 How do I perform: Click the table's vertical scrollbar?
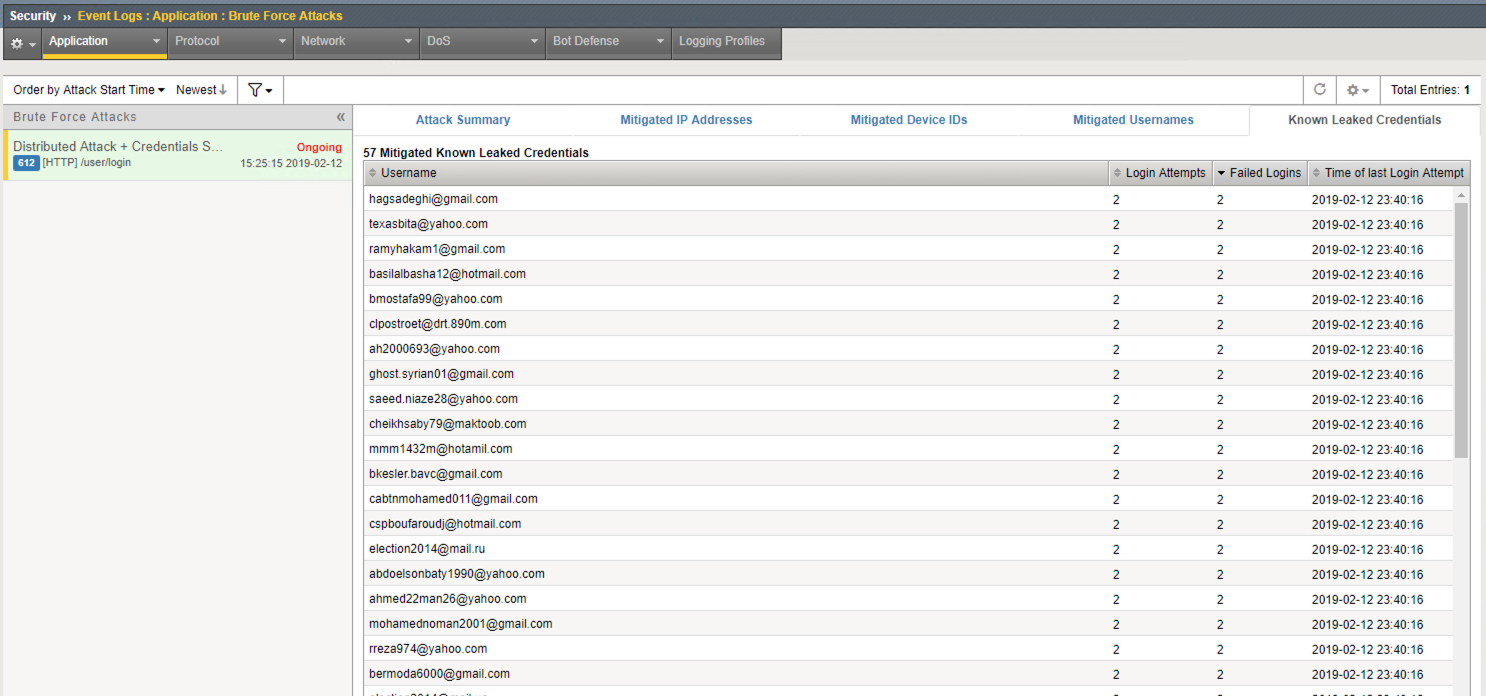1461,330
